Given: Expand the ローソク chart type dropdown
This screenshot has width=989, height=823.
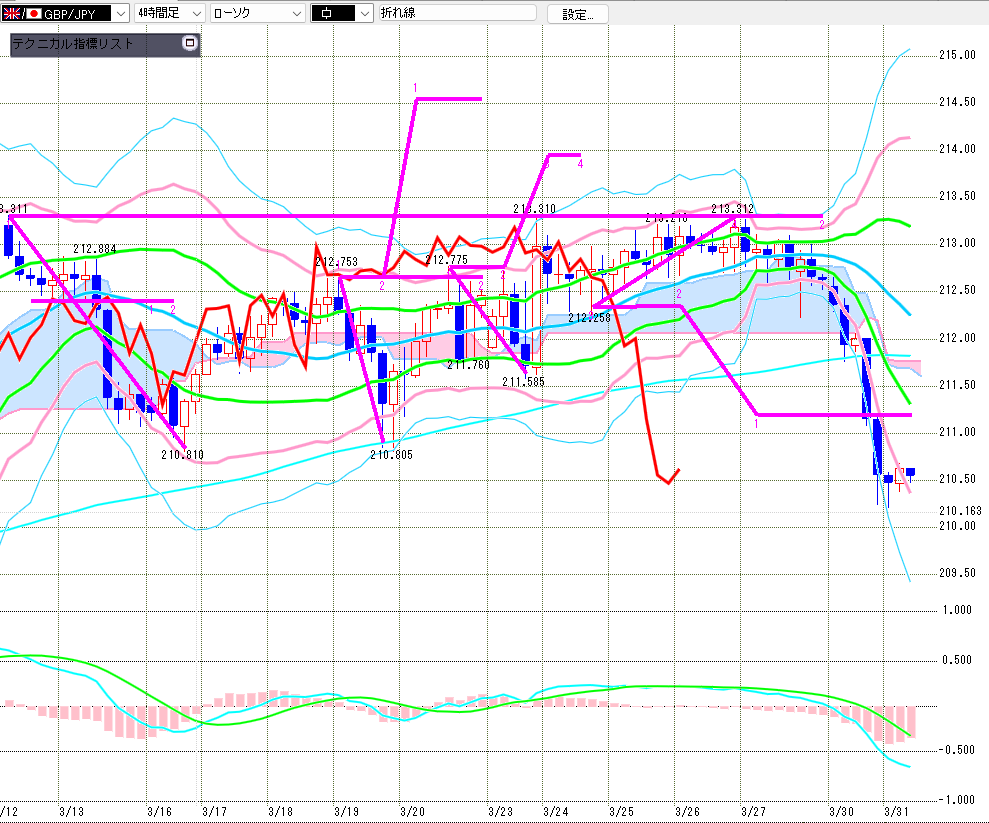Looking at the screenshot, I should click(x=297, y=13).
